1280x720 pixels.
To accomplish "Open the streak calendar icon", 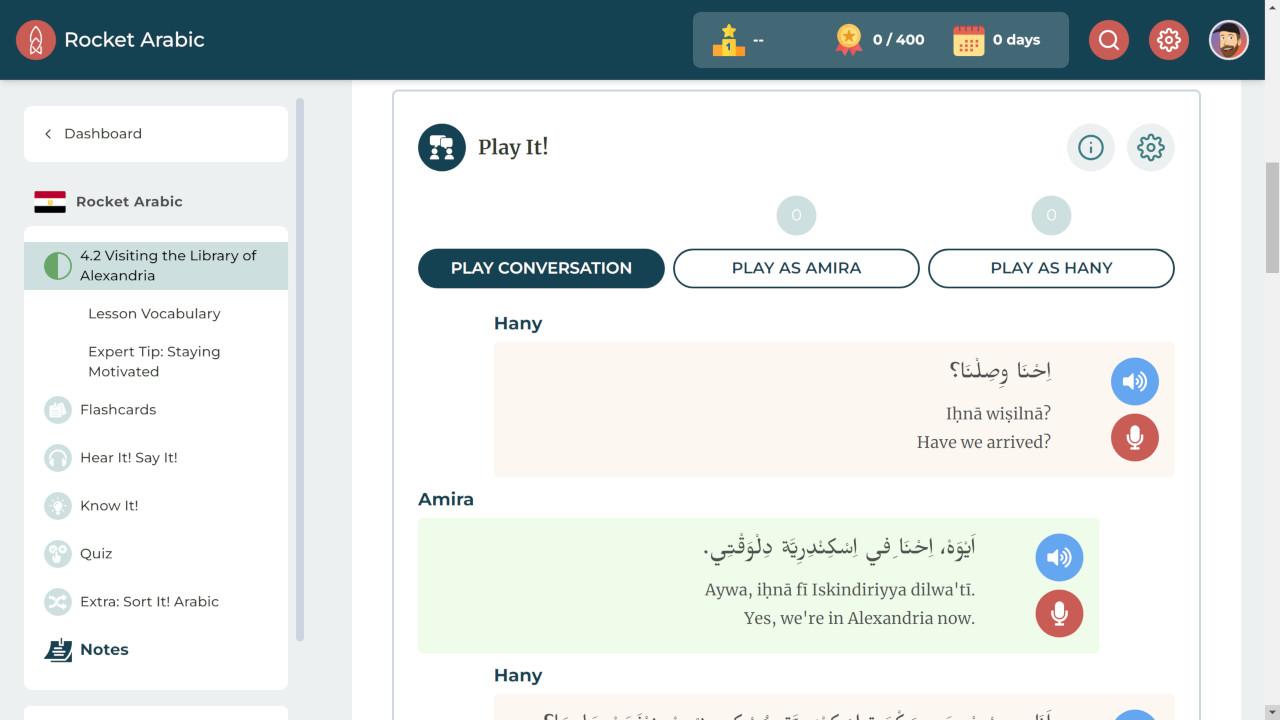I will point(968,40).
